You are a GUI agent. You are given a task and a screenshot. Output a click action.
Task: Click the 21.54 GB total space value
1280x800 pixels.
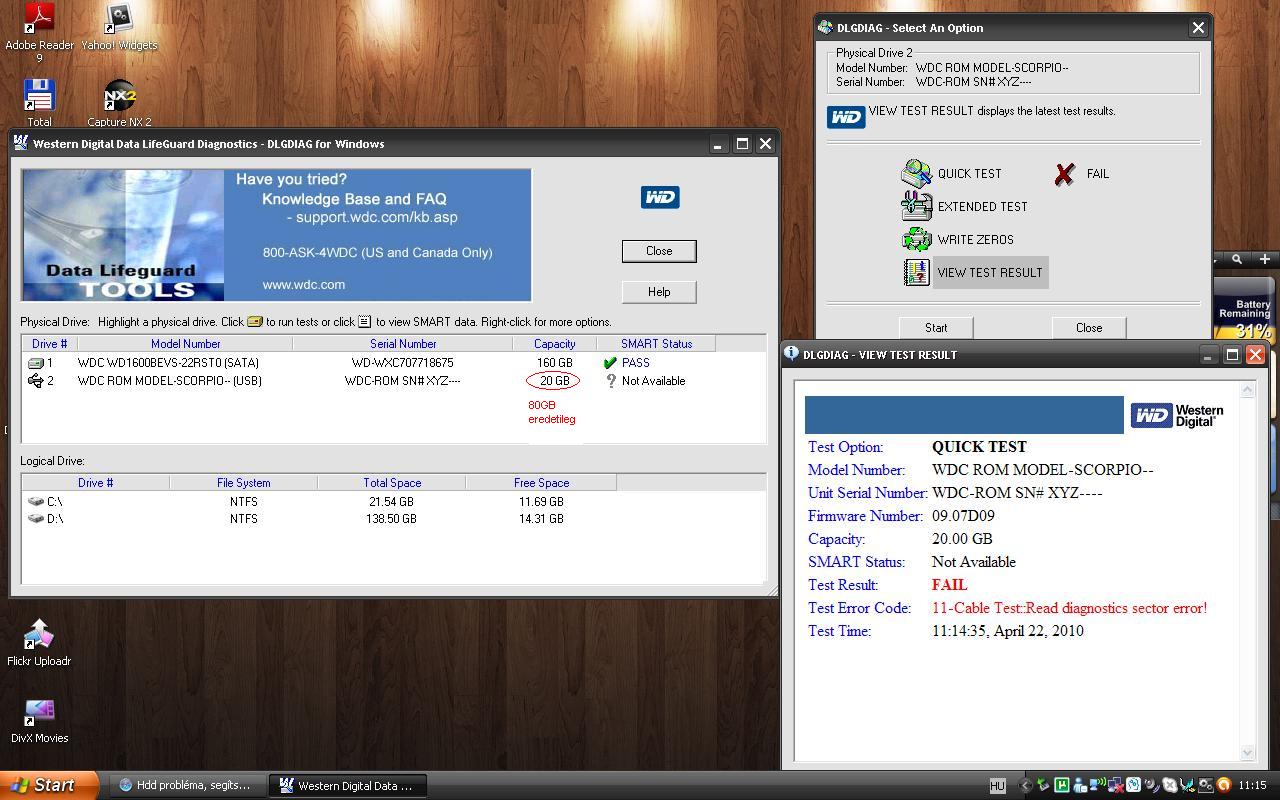pos(391,501)
